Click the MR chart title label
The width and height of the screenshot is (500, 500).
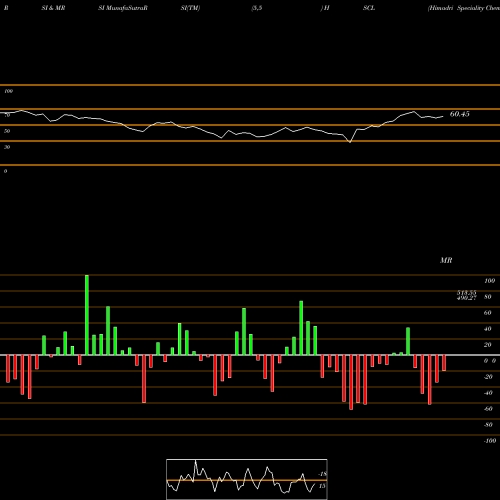446,260
